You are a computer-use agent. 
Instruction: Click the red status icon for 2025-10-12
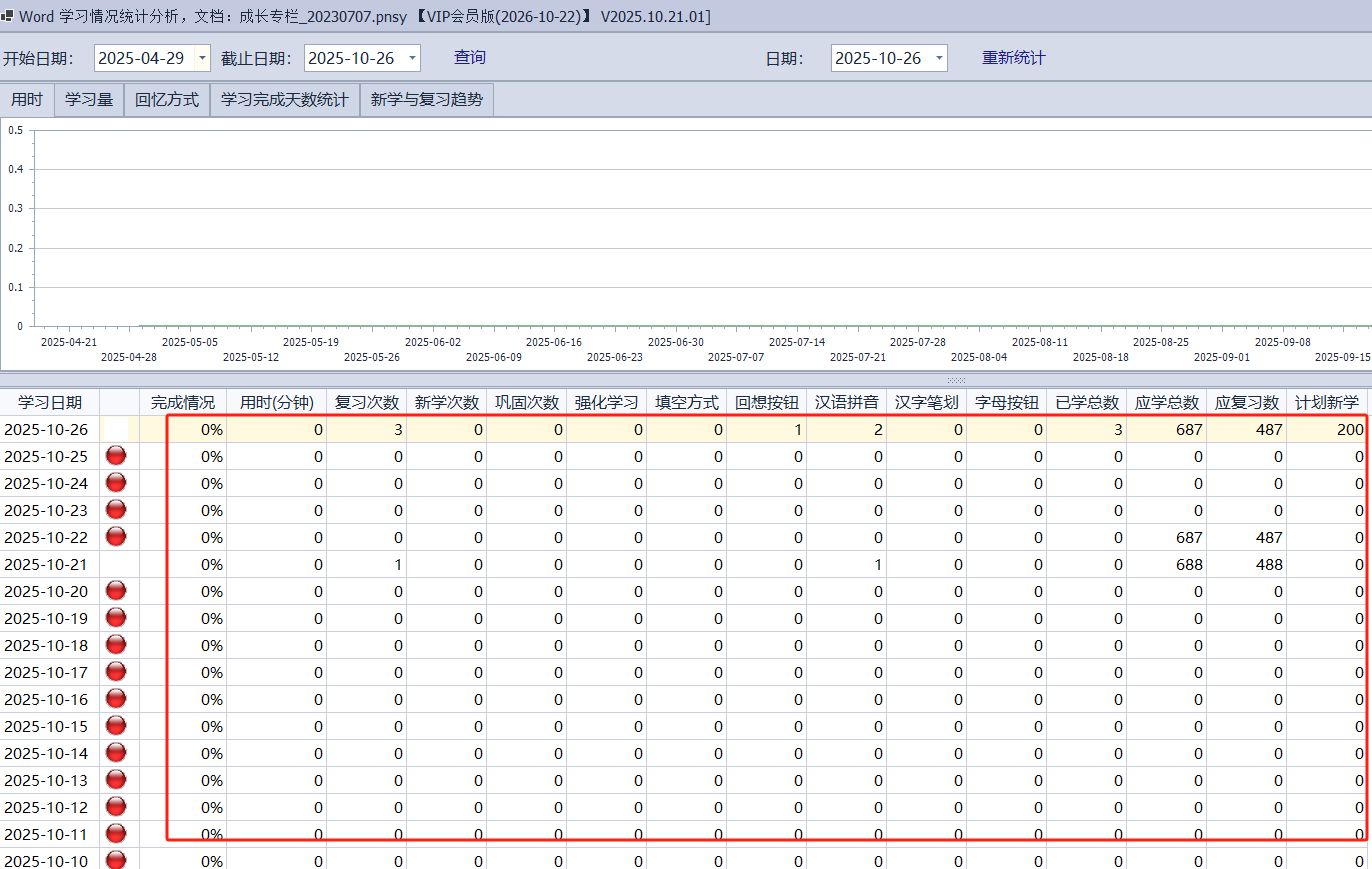coord(116,807)
